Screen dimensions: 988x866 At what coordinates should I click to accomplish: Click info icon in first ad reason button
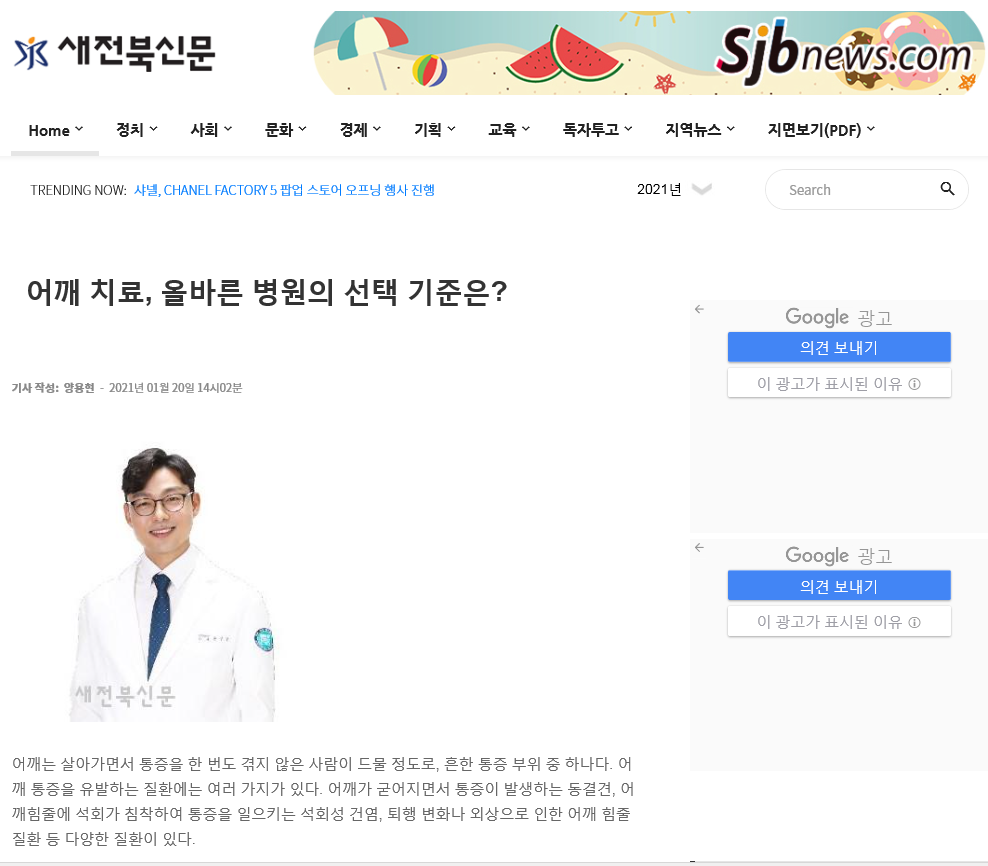pyautogui.click(x=914, y=384)
